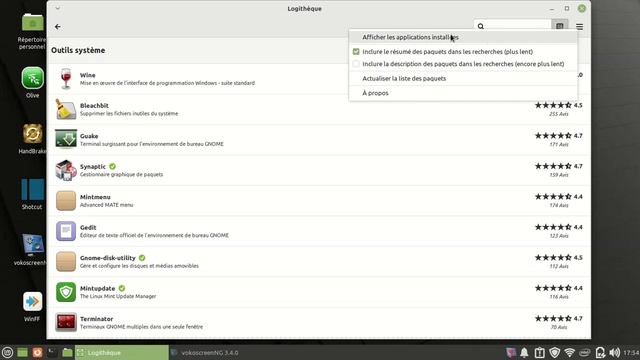Click the installed checkmark beside Mintupdate
The height and width of the screenshot is (360, 640).
pos(122,288)
